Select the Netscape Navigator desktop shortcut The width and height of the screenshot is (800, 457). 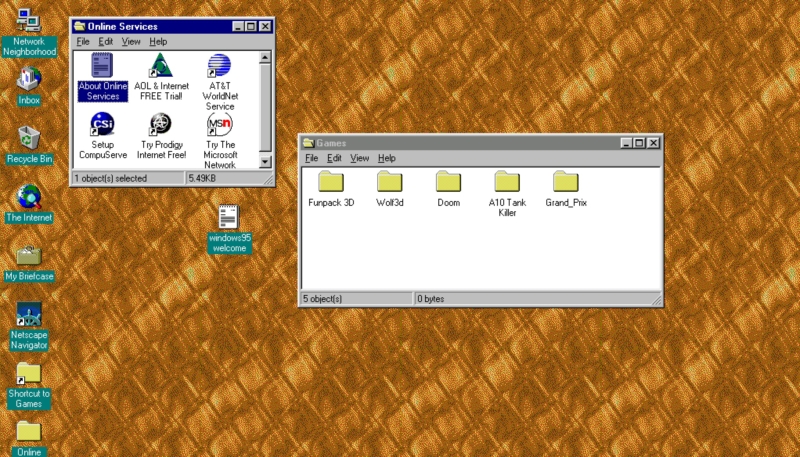coord(29,315)
